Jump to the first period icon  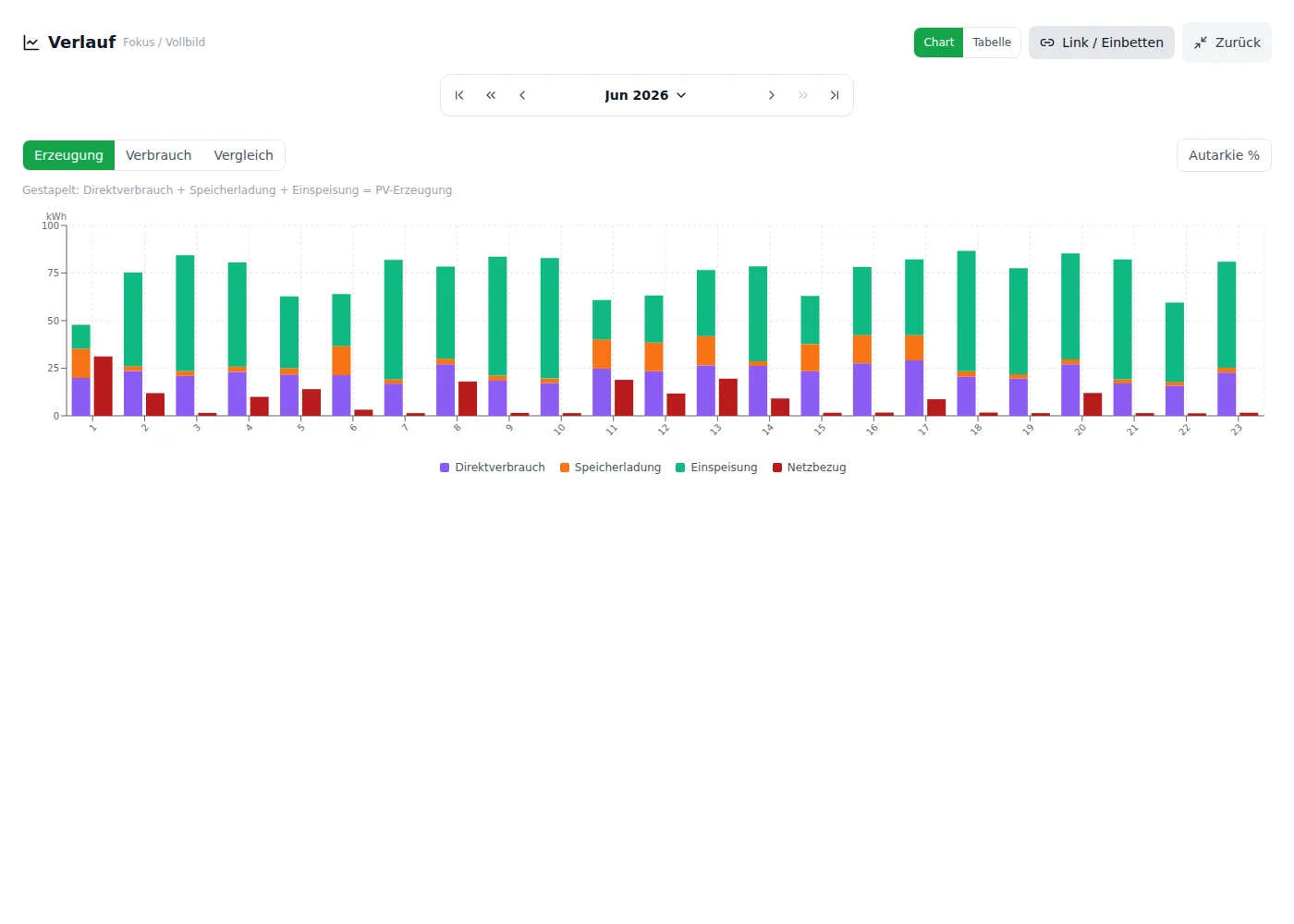pos(459,95)
